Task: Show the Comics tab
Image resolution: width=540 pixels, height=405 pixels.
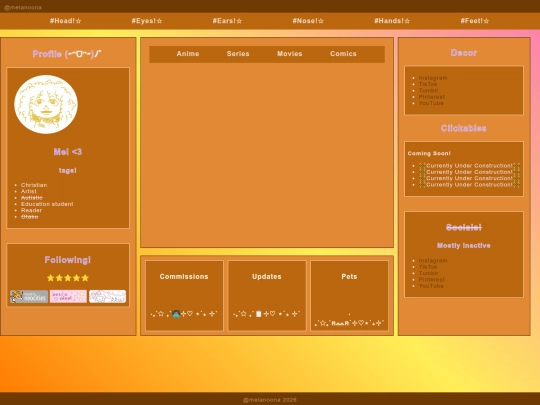Action: (x=343, y=54)
